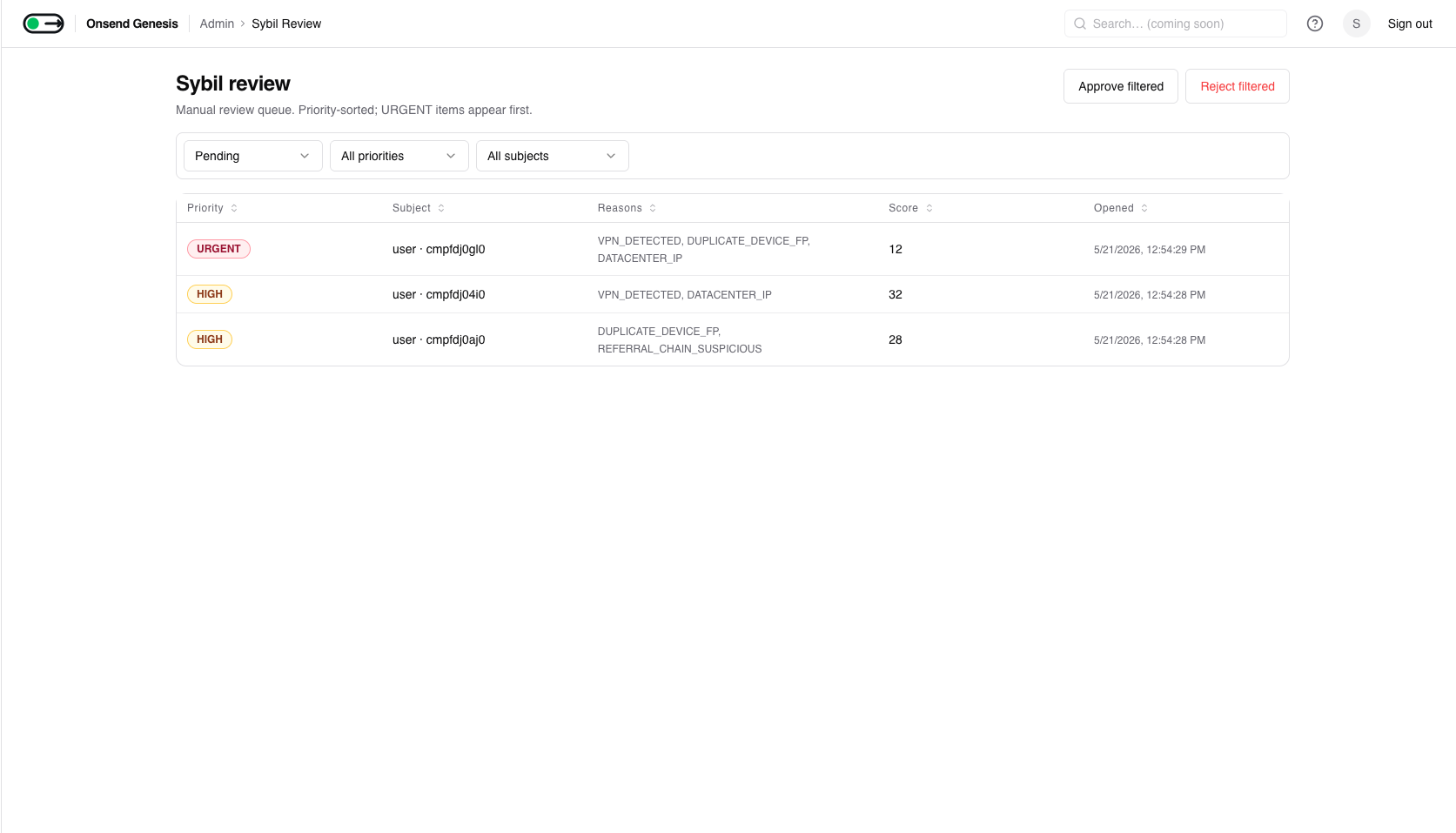Viewport: 1456px width, 833px height.
Task: Sort by Priority column arrows
Action: [x=234, y=208]
